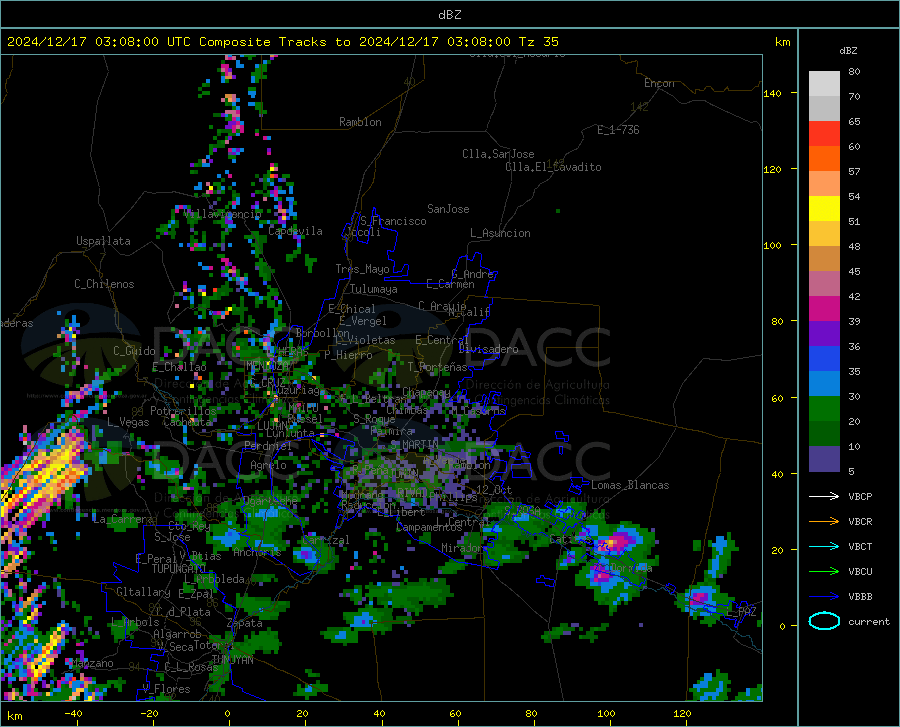Click the 'Clla.El_Cavadito' map label

553,167
